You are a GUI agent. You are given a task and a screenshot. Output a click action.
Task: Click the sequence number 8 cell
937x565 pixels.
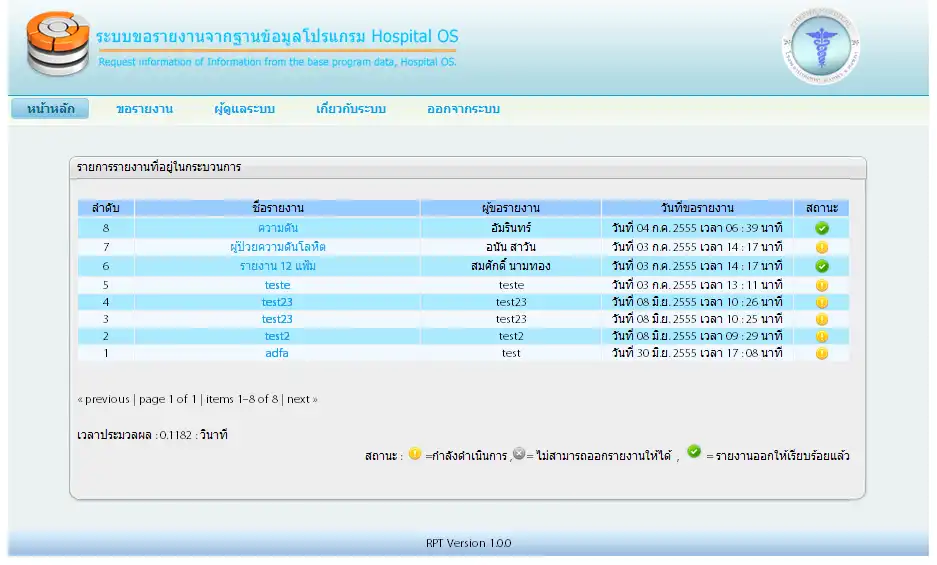[106, 228]
